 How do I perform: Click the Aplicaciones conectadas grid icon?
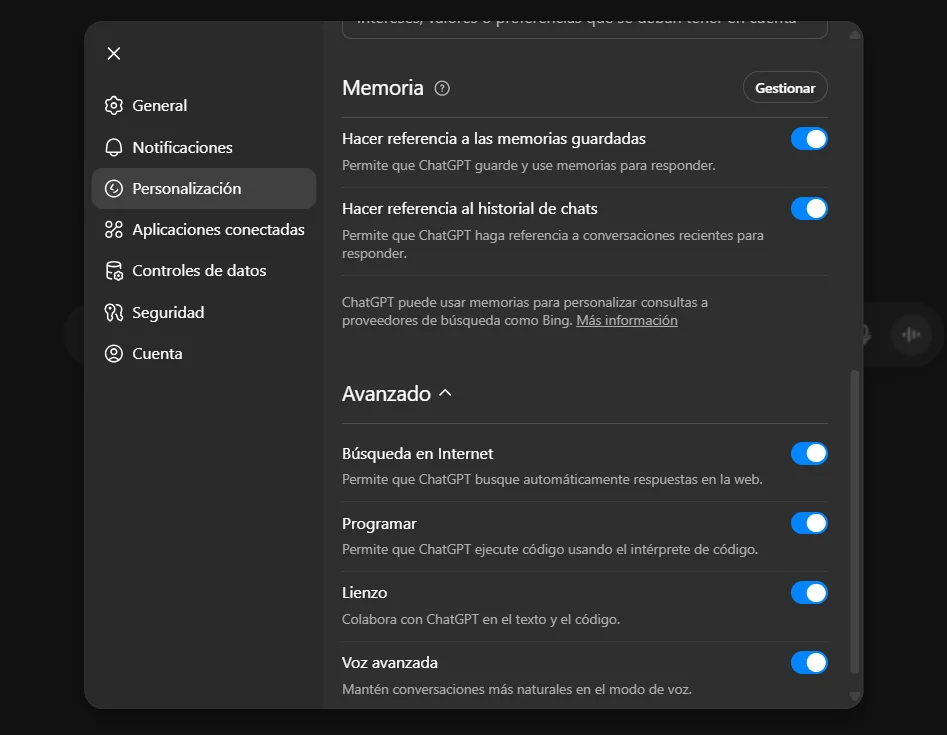point(114,230)
